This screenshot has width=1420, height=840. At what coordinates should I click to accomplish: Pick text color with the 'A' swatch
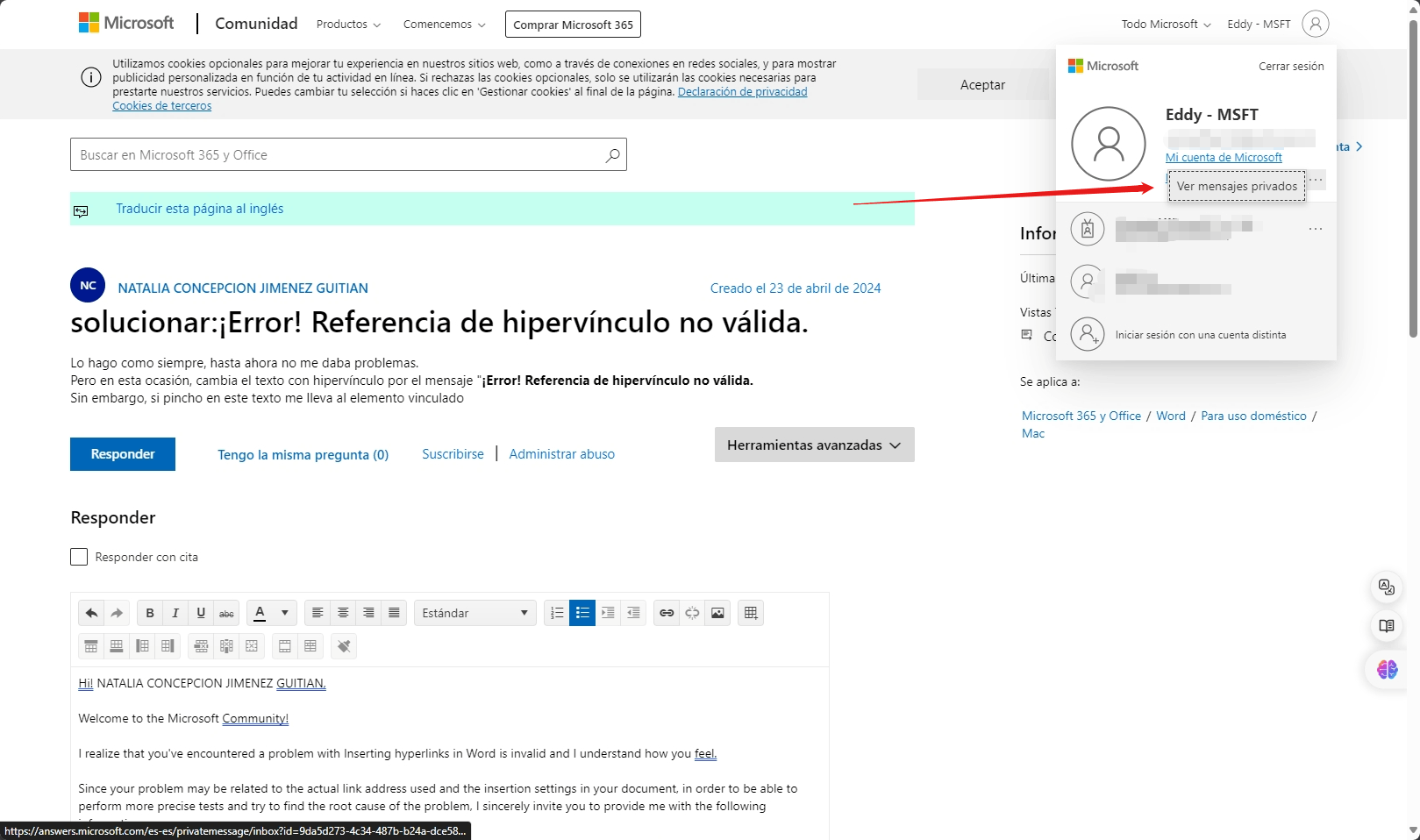tap(260, 613)
